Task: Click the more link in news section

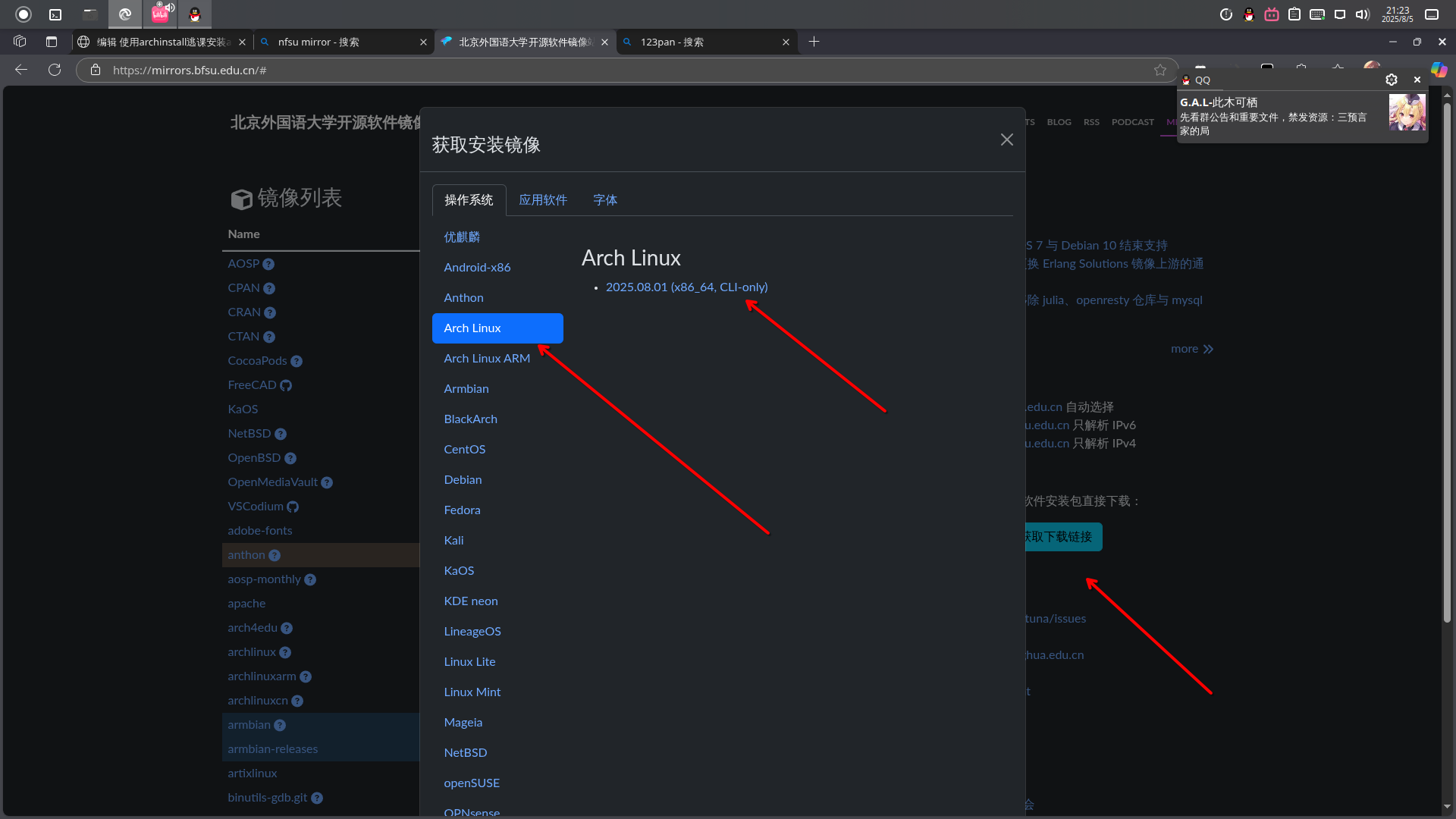Action: click(x=1192, y=349)
